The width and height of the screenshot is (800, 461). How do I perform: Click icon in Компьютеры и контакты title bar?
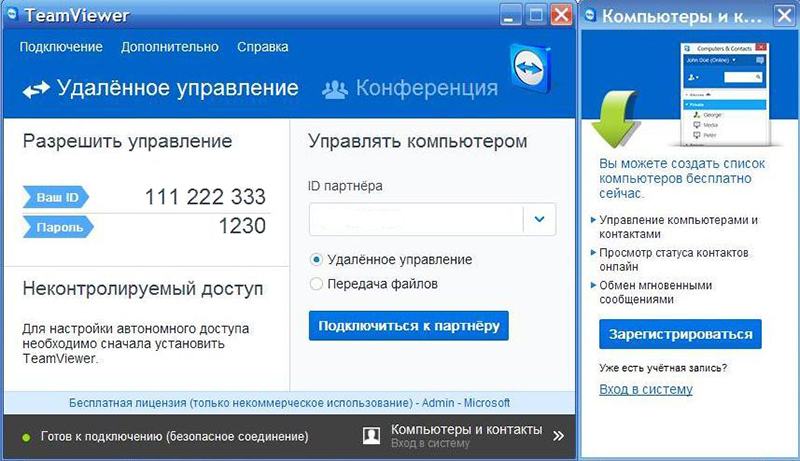[590, 14]
